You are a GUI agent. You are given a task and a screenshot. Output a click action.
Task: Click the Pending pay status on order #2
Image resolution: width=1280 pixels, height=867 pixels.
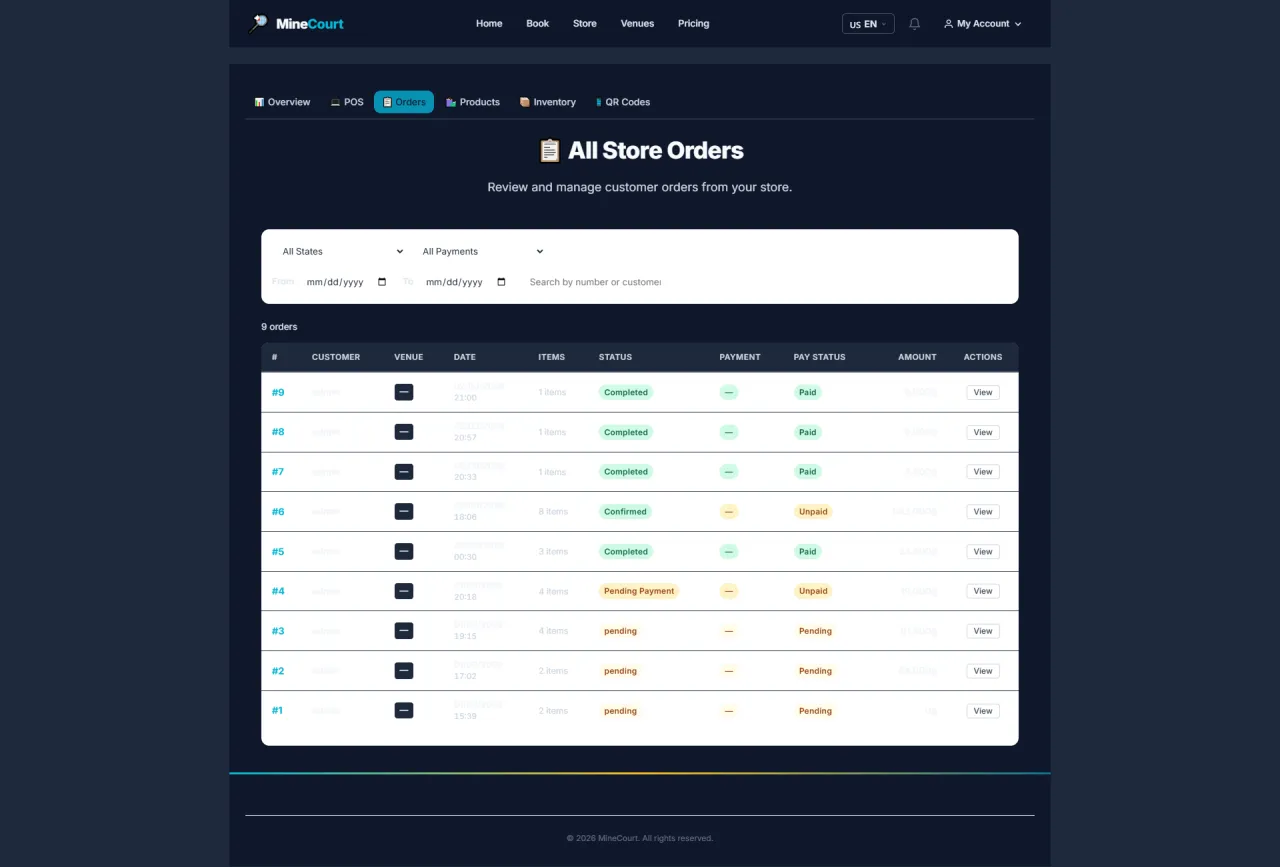tap(815, 671)
